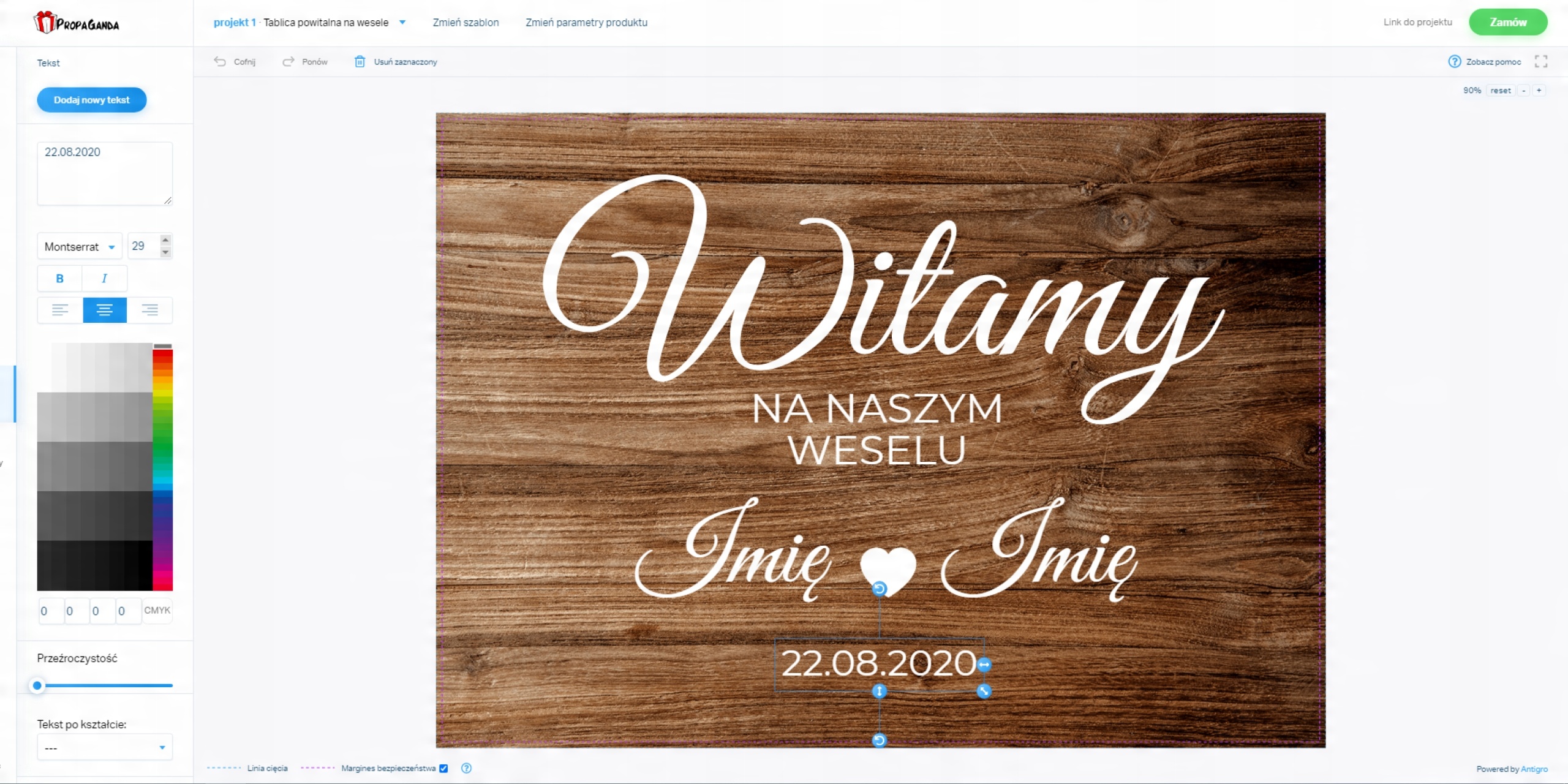Click the Cofnij undo arrow icon

[x=220, y=61]
